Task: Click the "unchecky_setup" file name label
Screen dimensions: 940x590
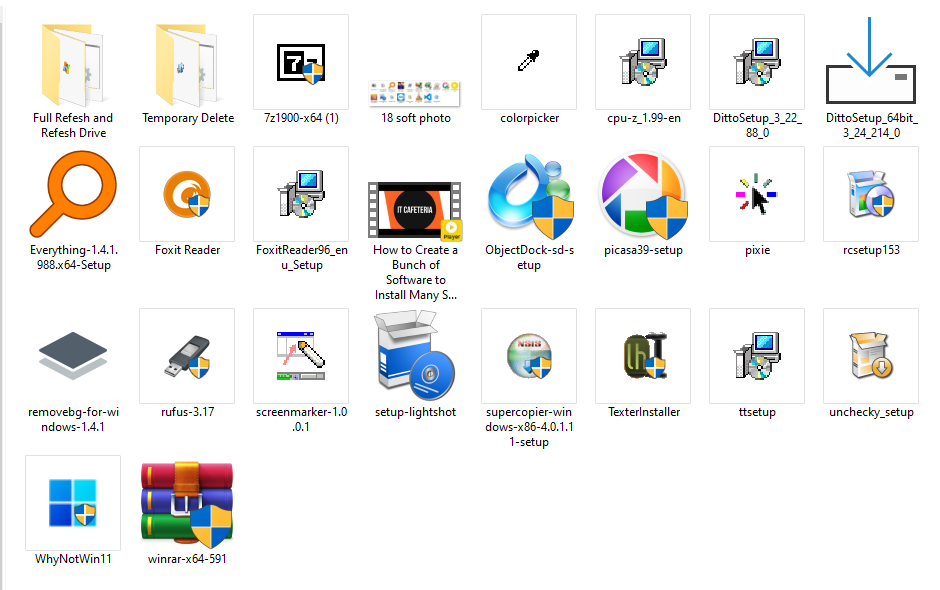Action: (871, 412)
